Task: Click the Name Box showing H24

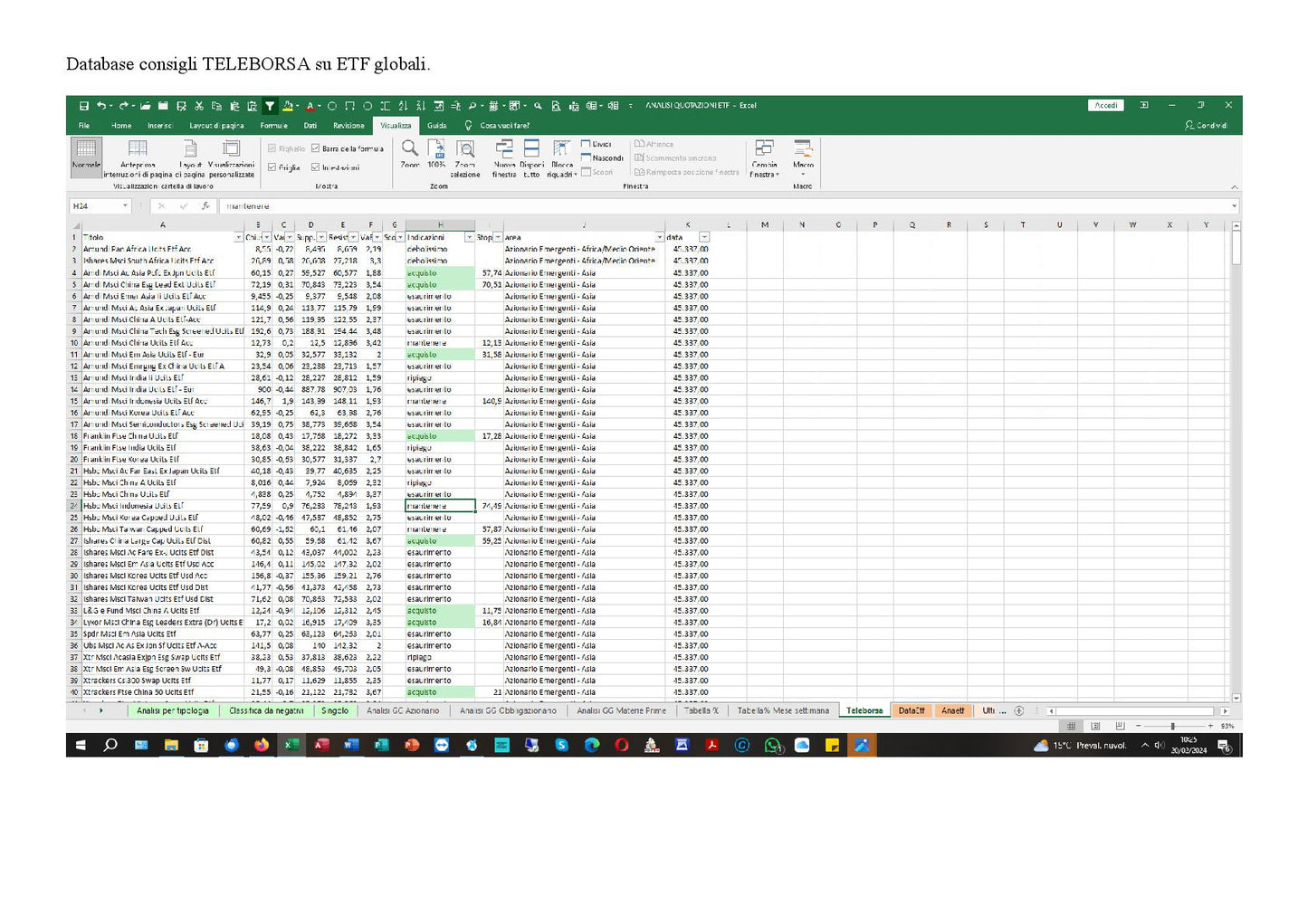Action: point(100,206)
